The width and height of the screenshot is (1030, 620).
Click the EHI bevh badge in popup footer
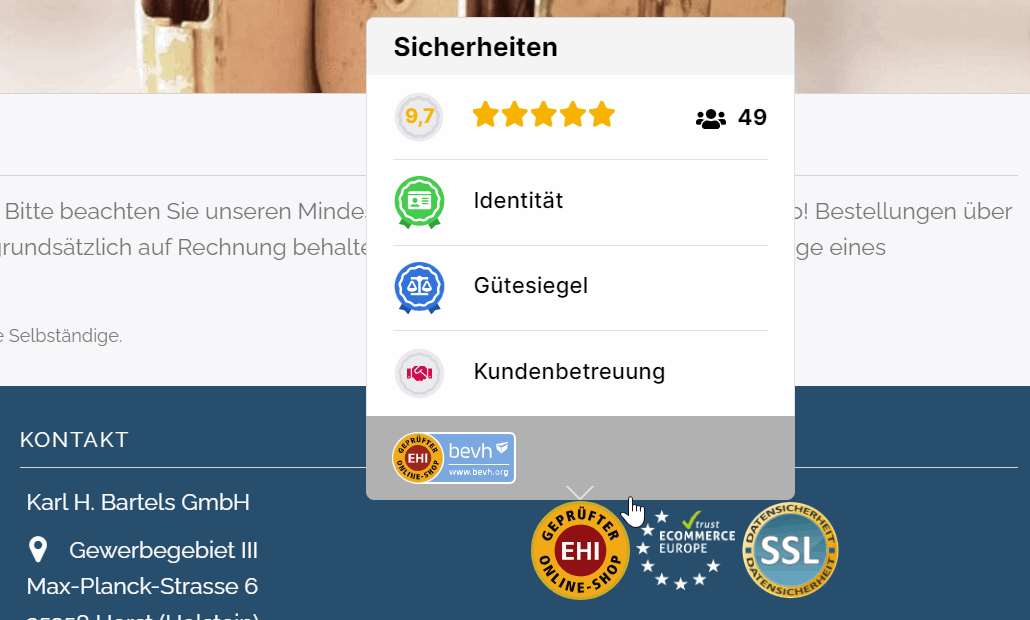click(454, 458)
